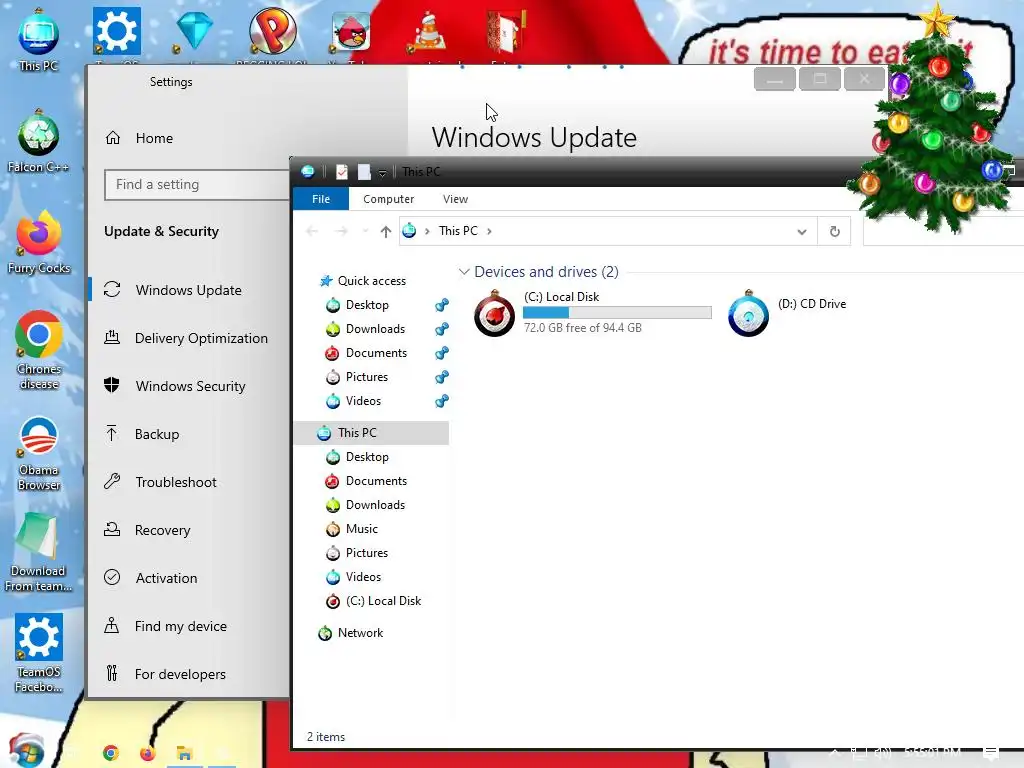Screen dimensions: 1024x768
Task: Select Windows Security in Settings
Action: click(188, 386)
